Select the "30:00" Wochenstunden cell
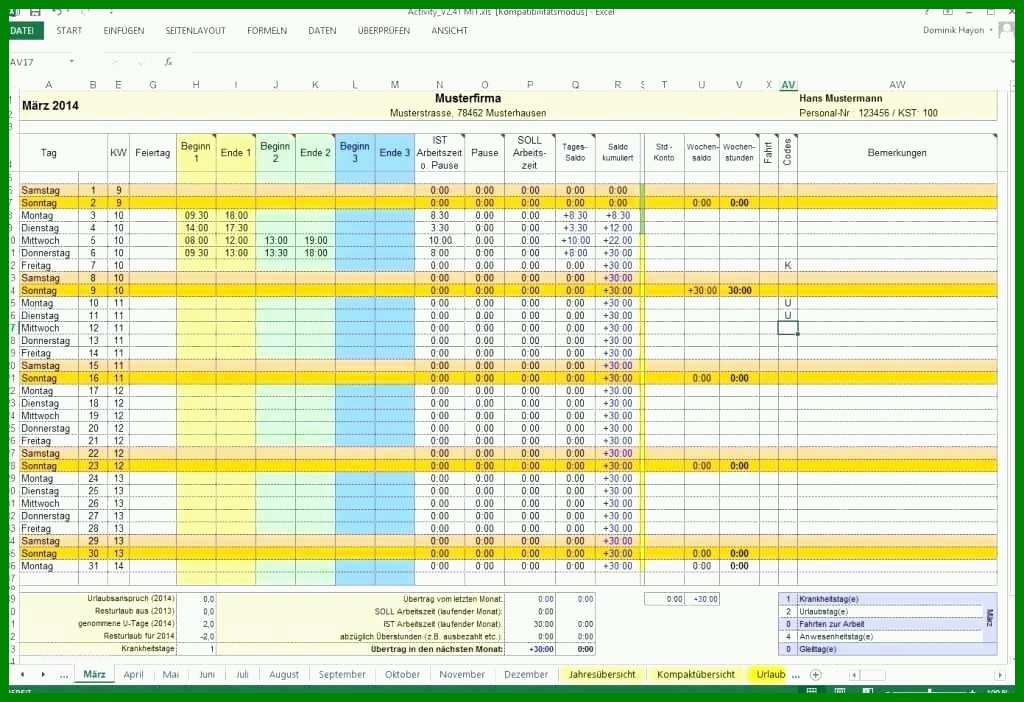1024x702 pixels. 739,291
